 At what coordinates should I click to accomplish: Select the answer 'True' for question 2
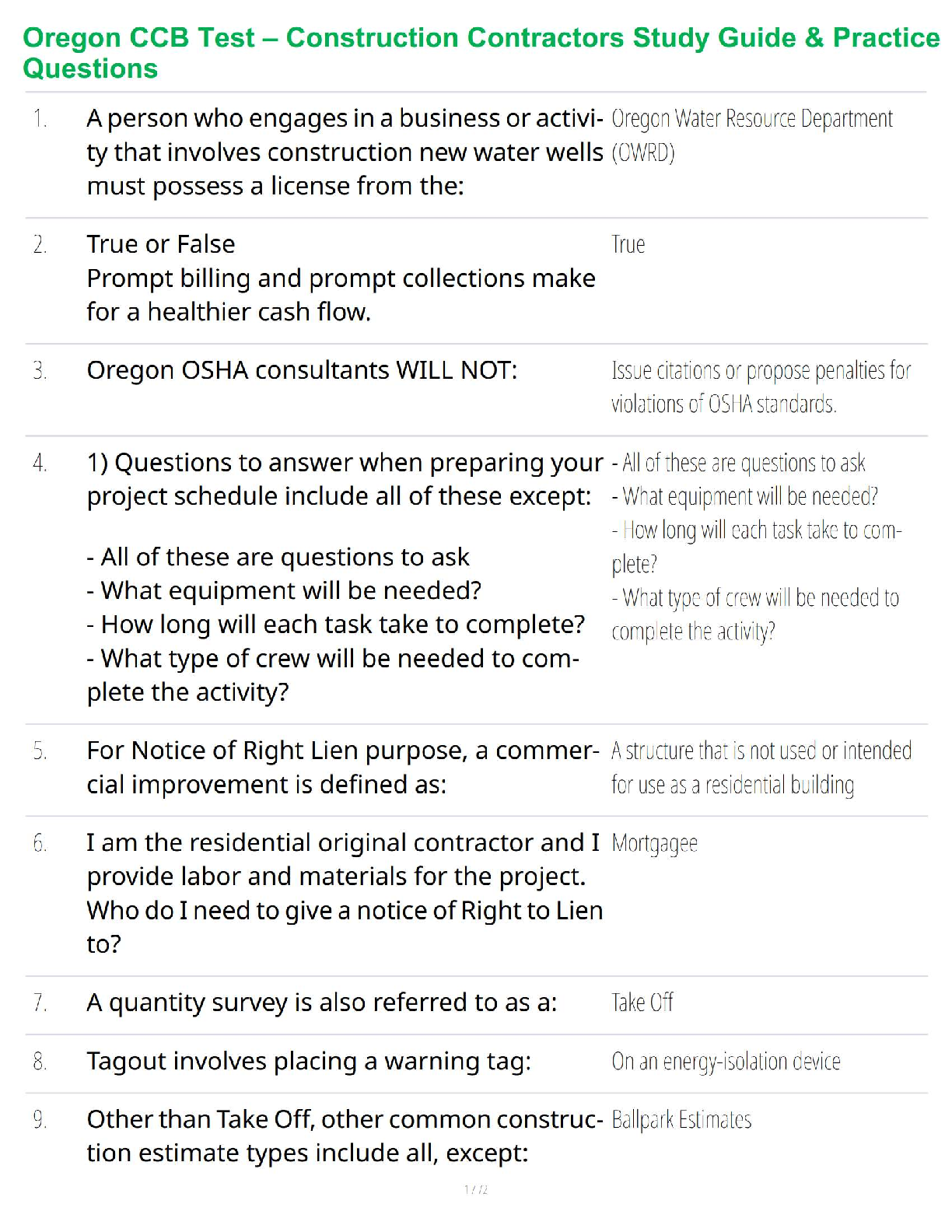coord(628,245)
